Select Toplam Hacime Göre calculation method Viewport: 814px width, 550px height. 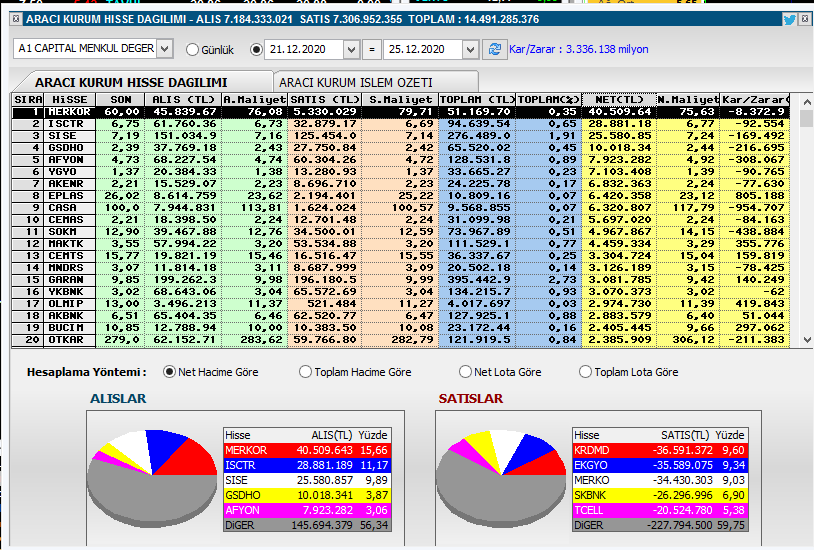305,372
